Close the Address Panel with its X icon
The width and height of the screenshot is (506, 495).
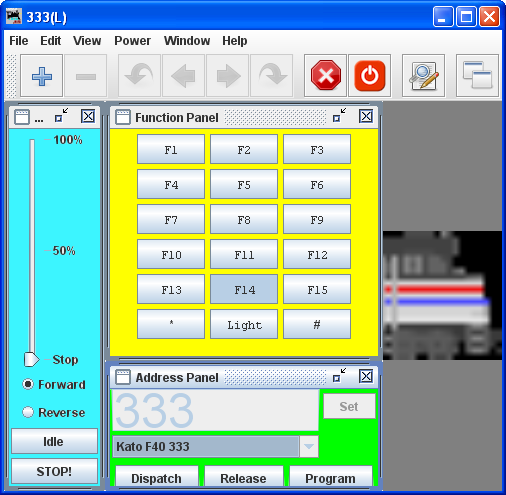[366, 376]
